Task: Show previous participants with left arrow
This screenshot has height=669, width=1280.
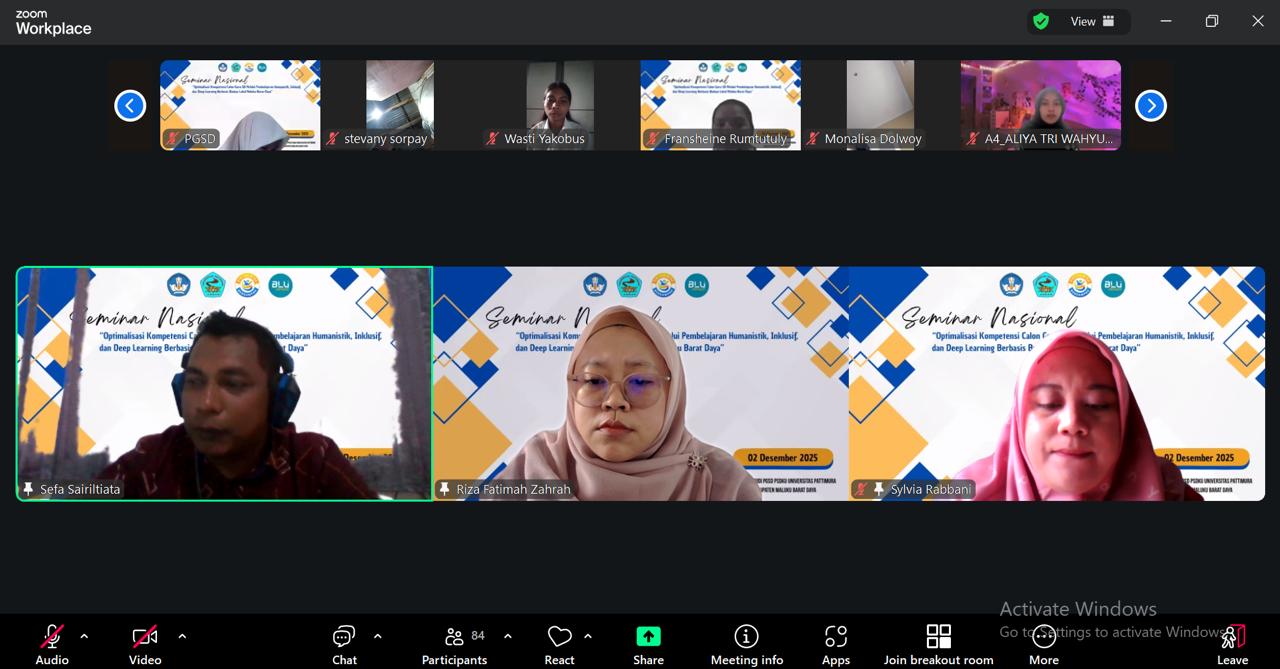Action: (x=130, y=105)
